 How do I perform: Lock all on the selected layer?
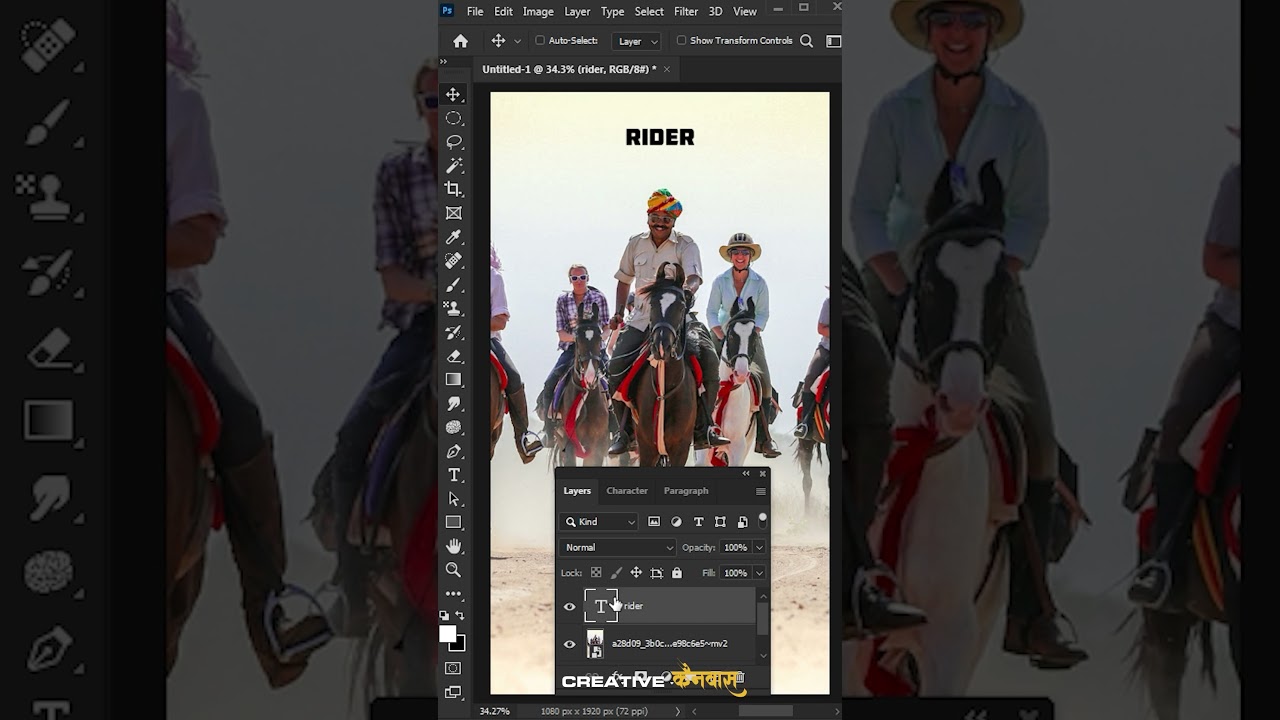click(677, 573)
